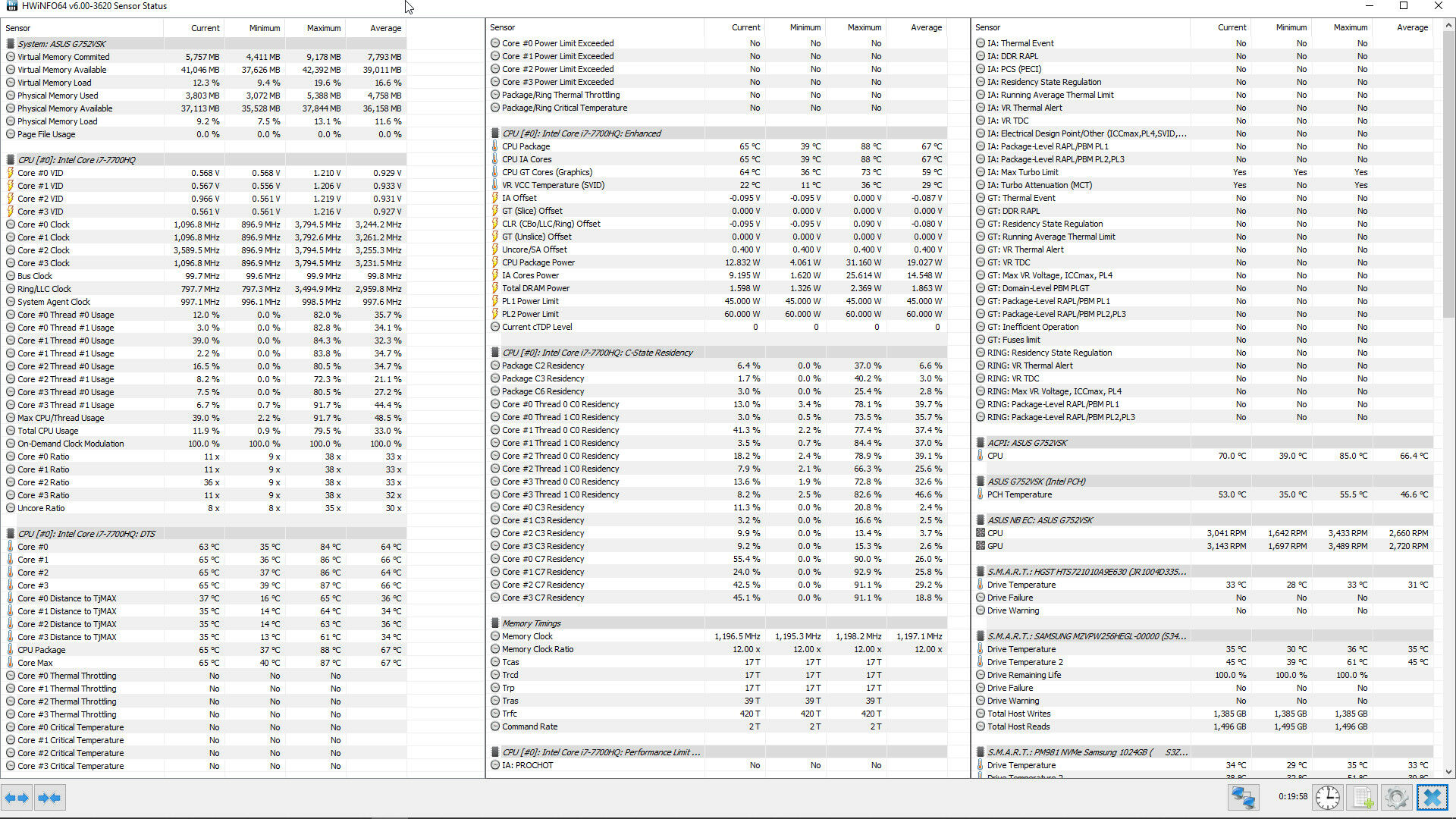Select the CPU GT Cores (Graphics) row

click(717, 172)
